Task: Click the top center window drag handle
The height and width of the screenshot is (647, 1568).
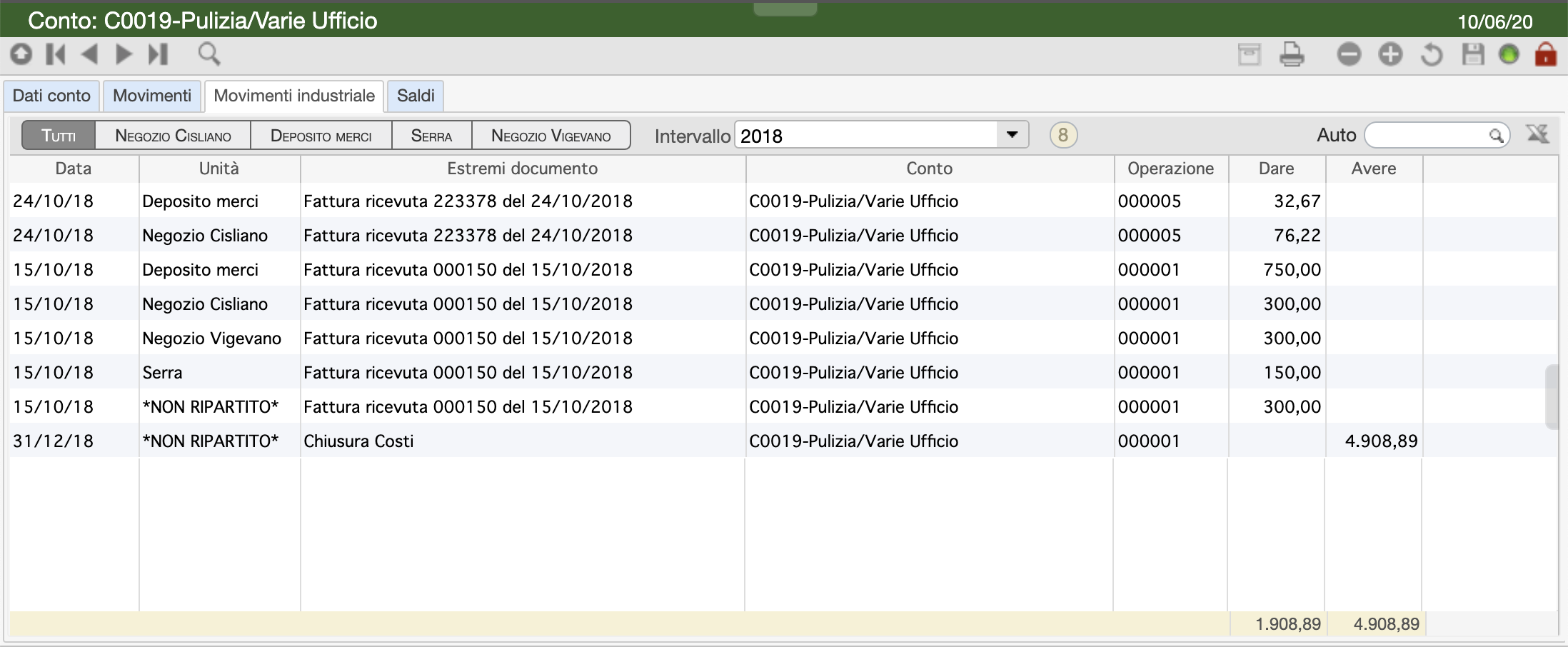Action: (785, 9)
